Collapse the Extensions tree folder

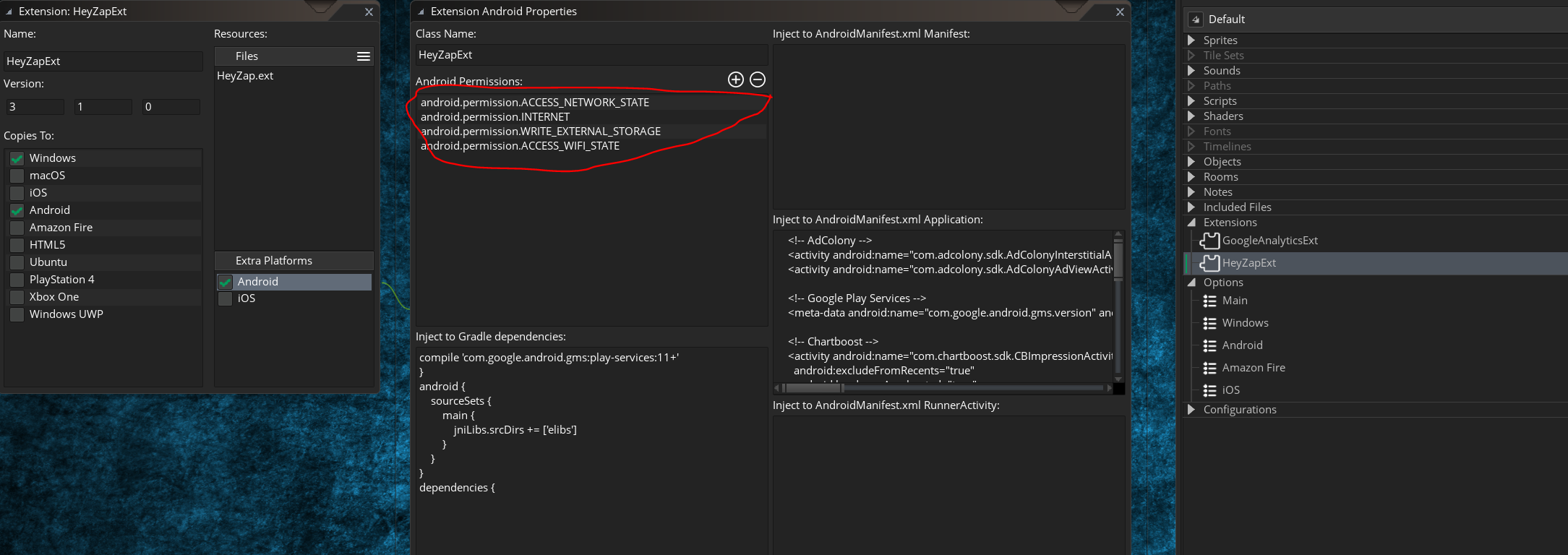pos(1191,223)
